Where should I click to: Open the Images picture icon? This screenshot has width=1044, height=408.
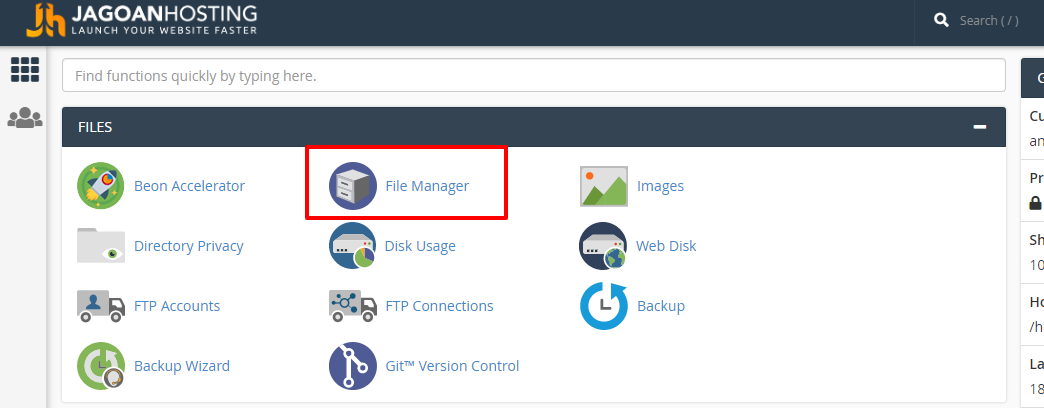(604, 186)
